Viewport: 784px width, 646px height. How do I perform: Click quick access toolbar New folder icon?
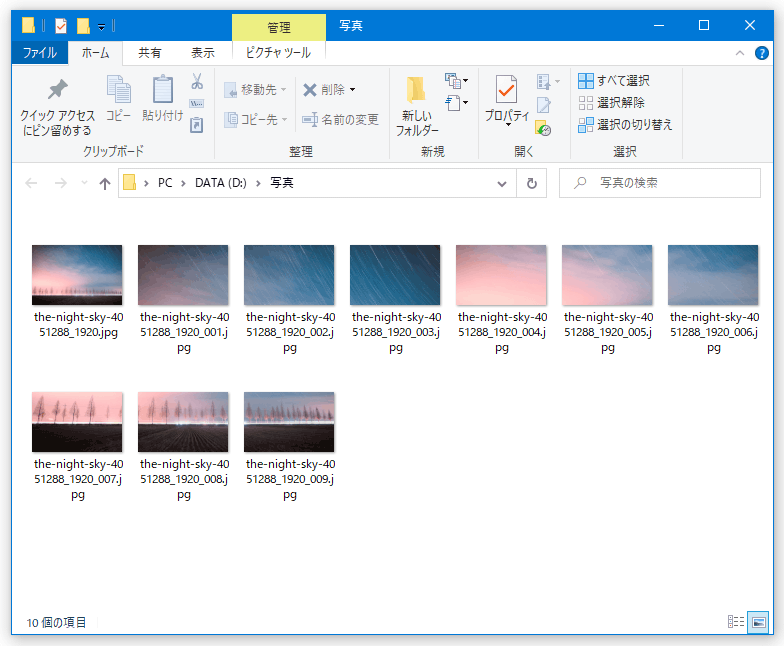coord(83,26)
